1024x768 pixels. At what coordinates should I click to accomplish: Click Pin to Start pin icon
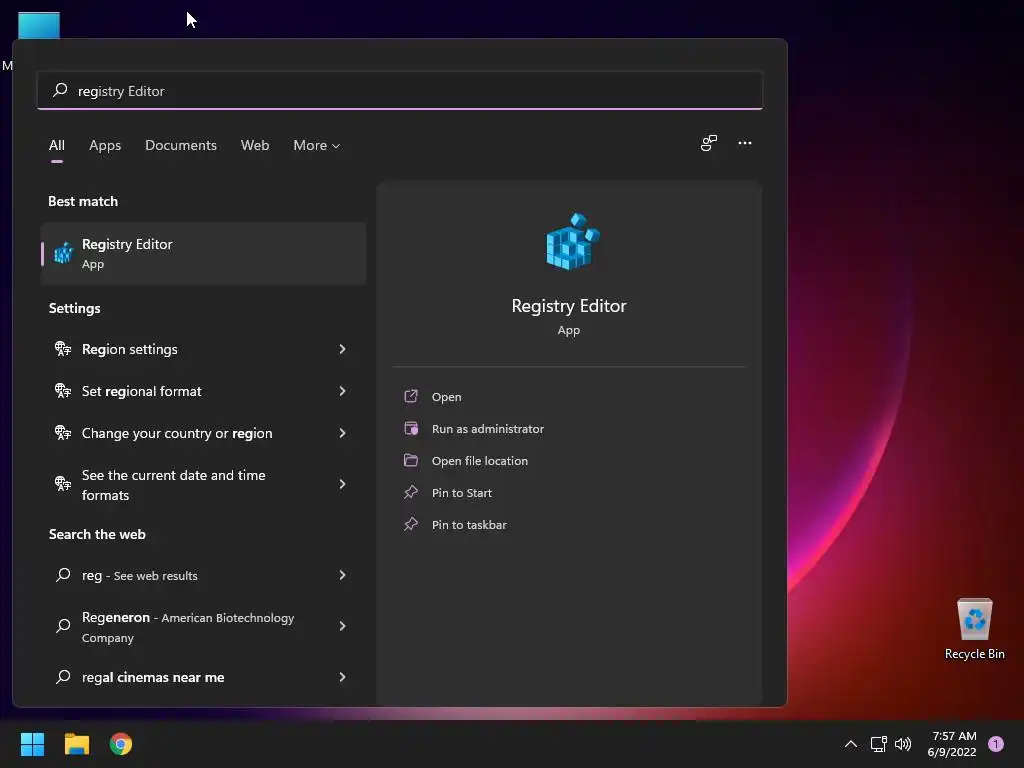point(411,492)
